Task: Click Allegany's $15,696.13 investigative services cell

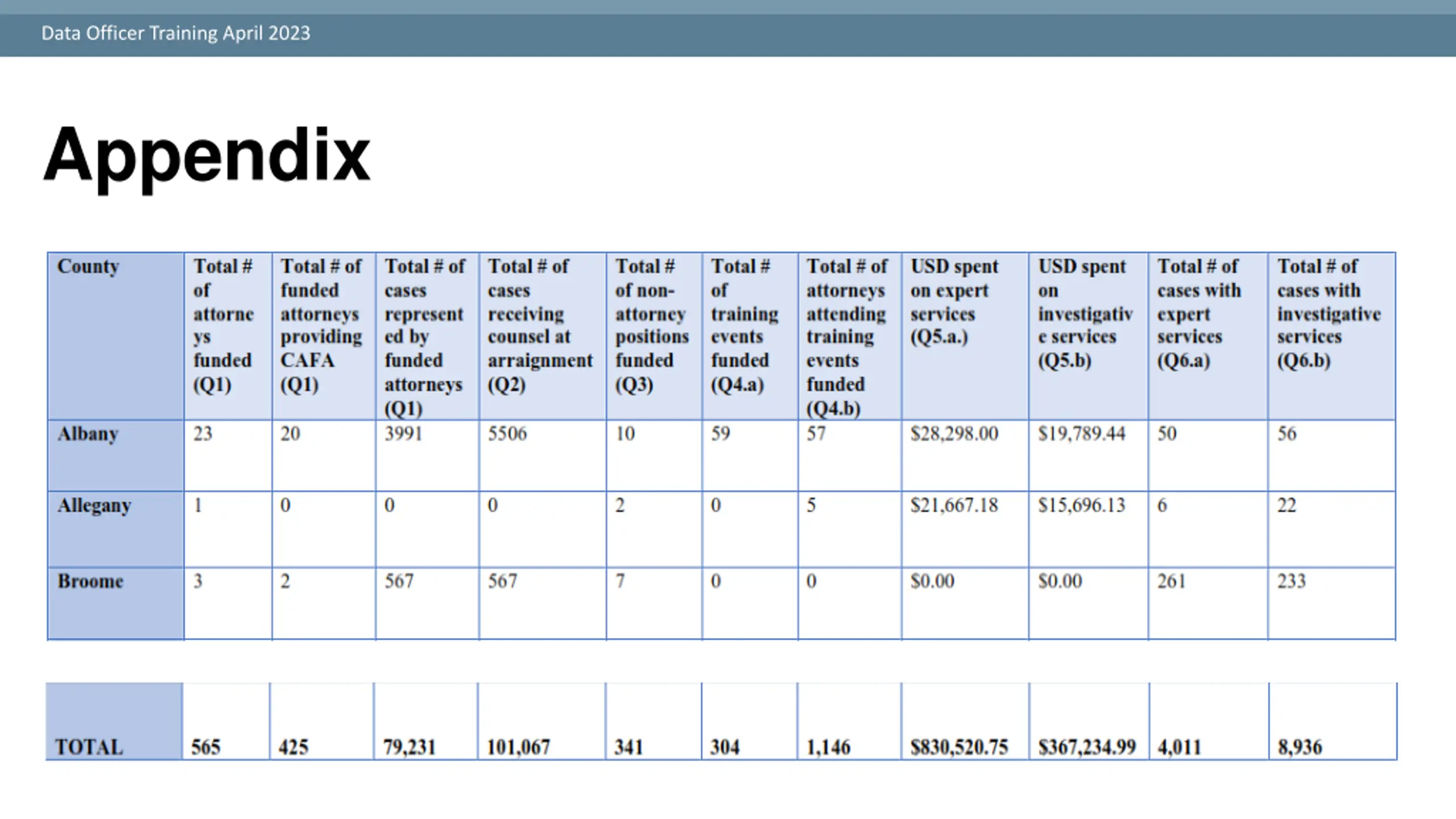Action: click(x=1081, y=505)
